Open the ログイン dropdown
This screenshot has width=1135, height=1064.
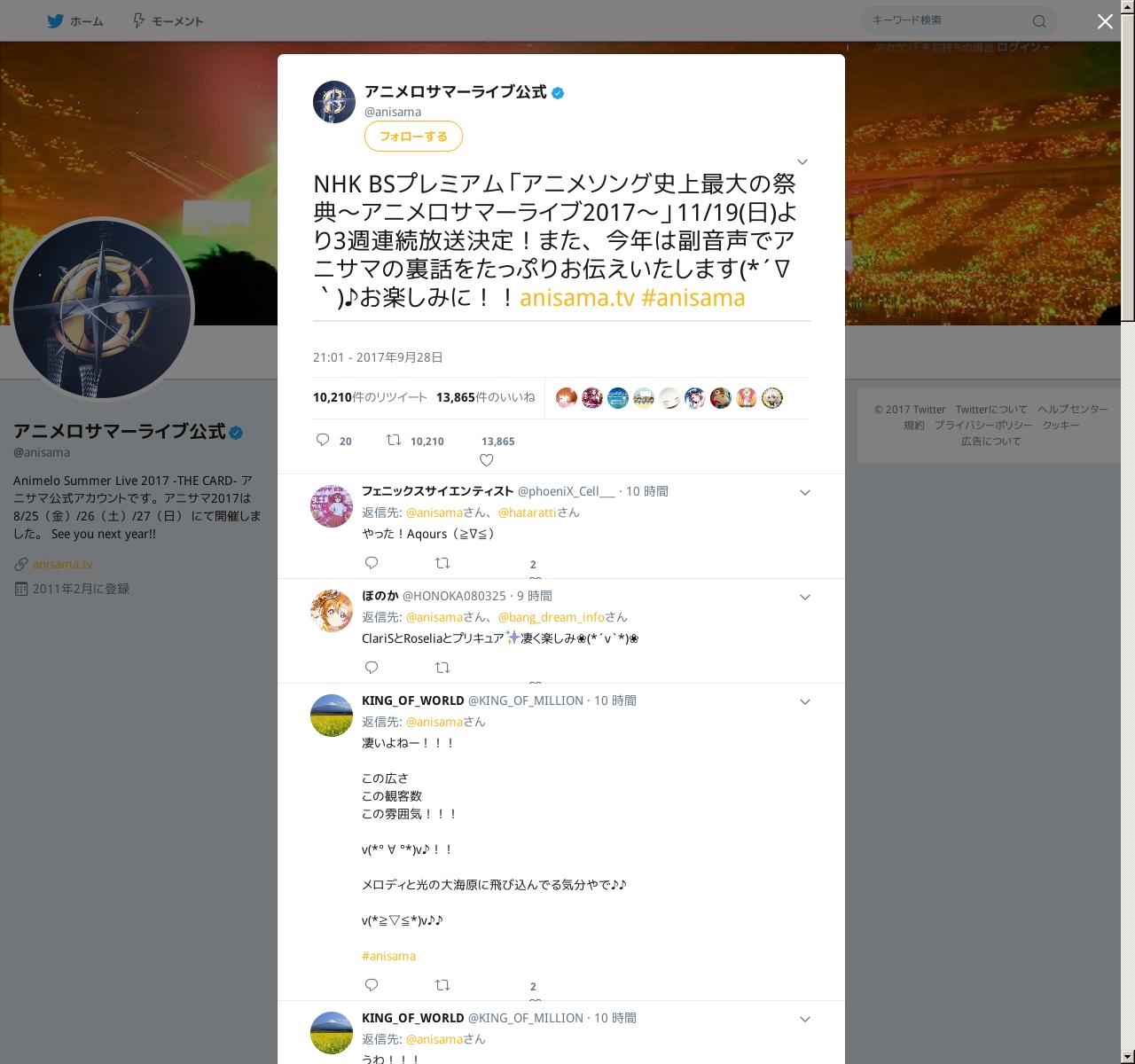point(1023,47)
